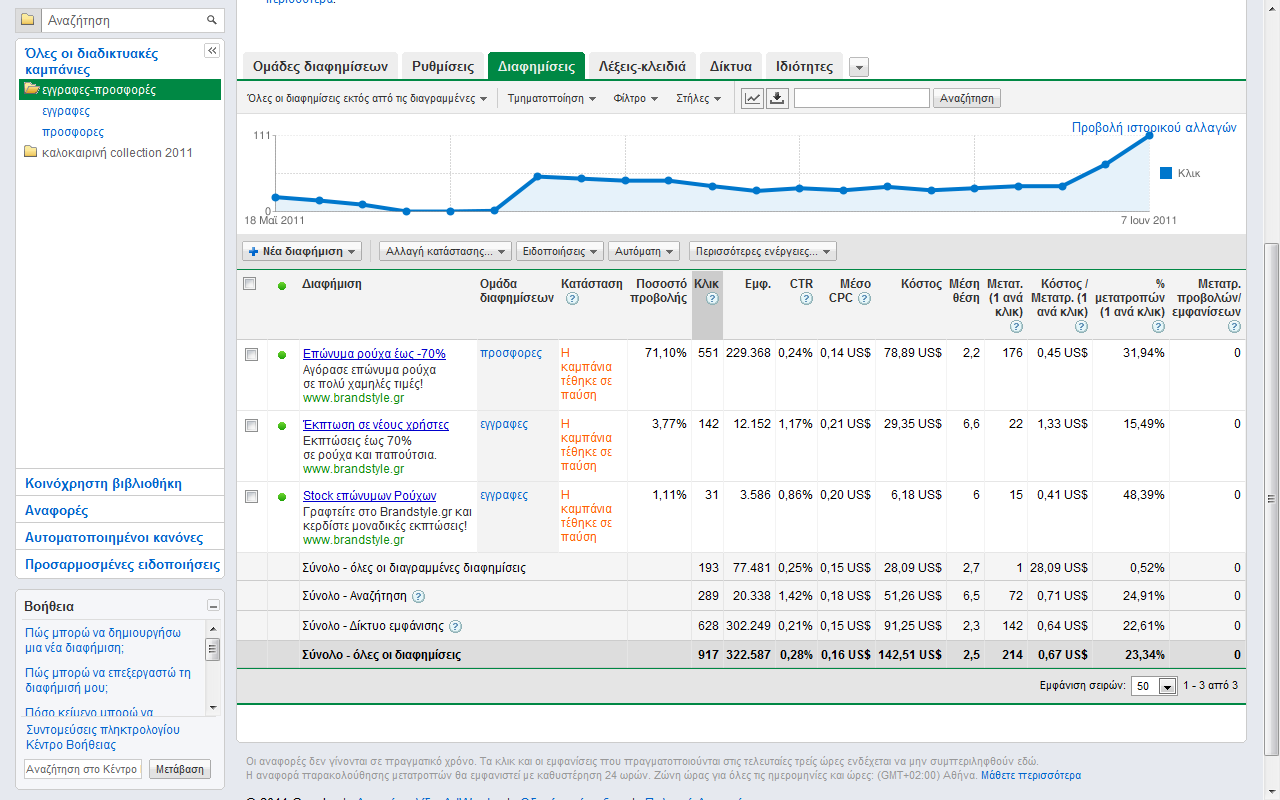
Task: Open Αλλαγή κατάστασης dropdown
Action: (445, 252)
